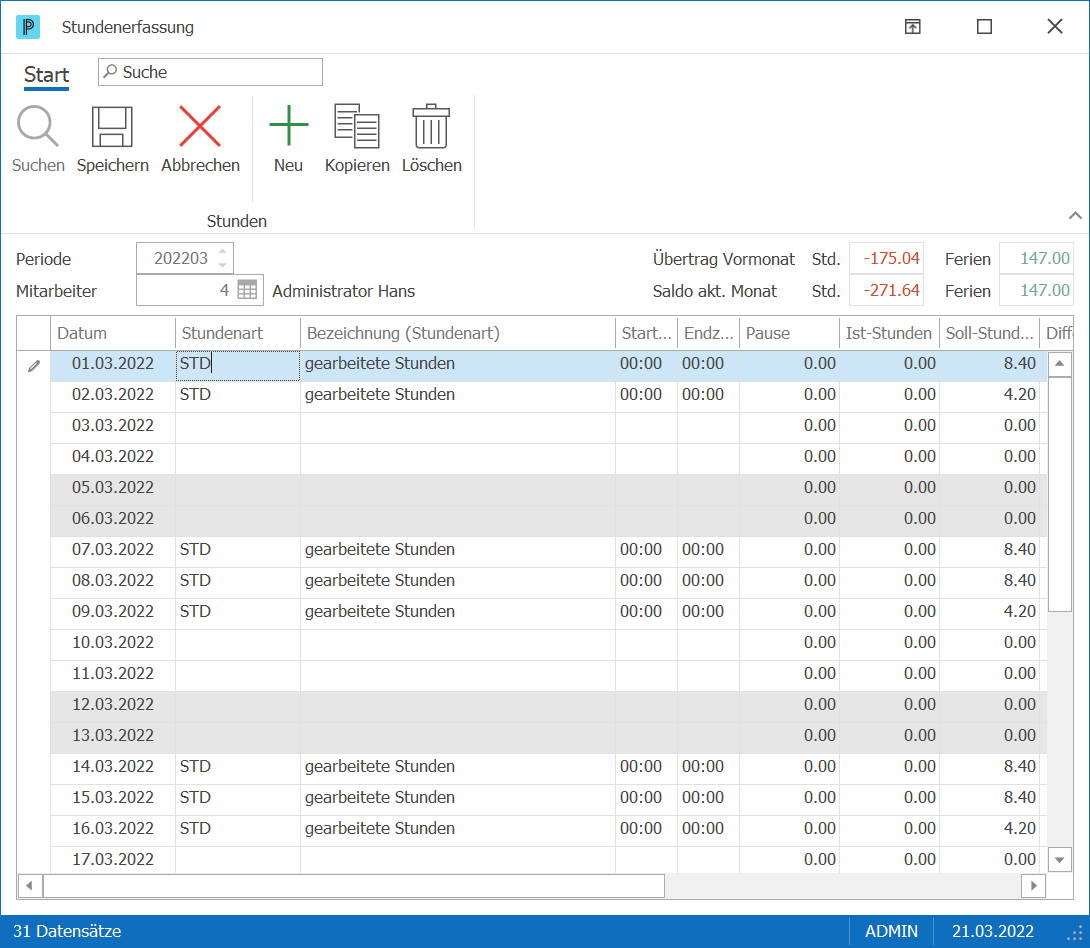Click the pencil edit indicator on row 01.03.2022
Viewport: 1090px width, 948px height.
[x=33, y=366]
